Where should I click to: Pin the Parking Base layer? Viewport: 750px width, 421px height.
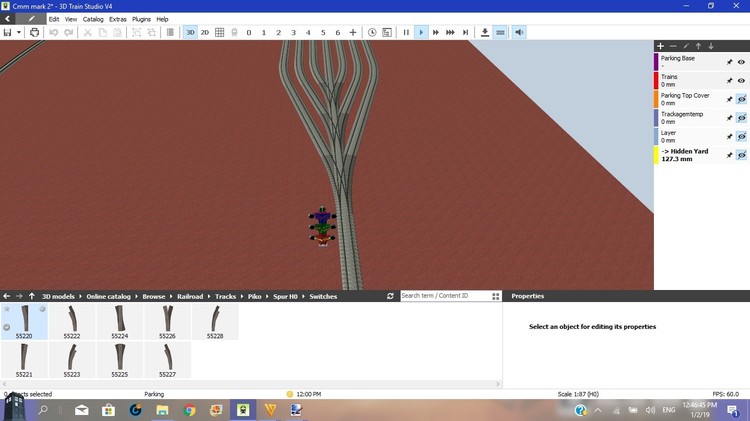729,62
